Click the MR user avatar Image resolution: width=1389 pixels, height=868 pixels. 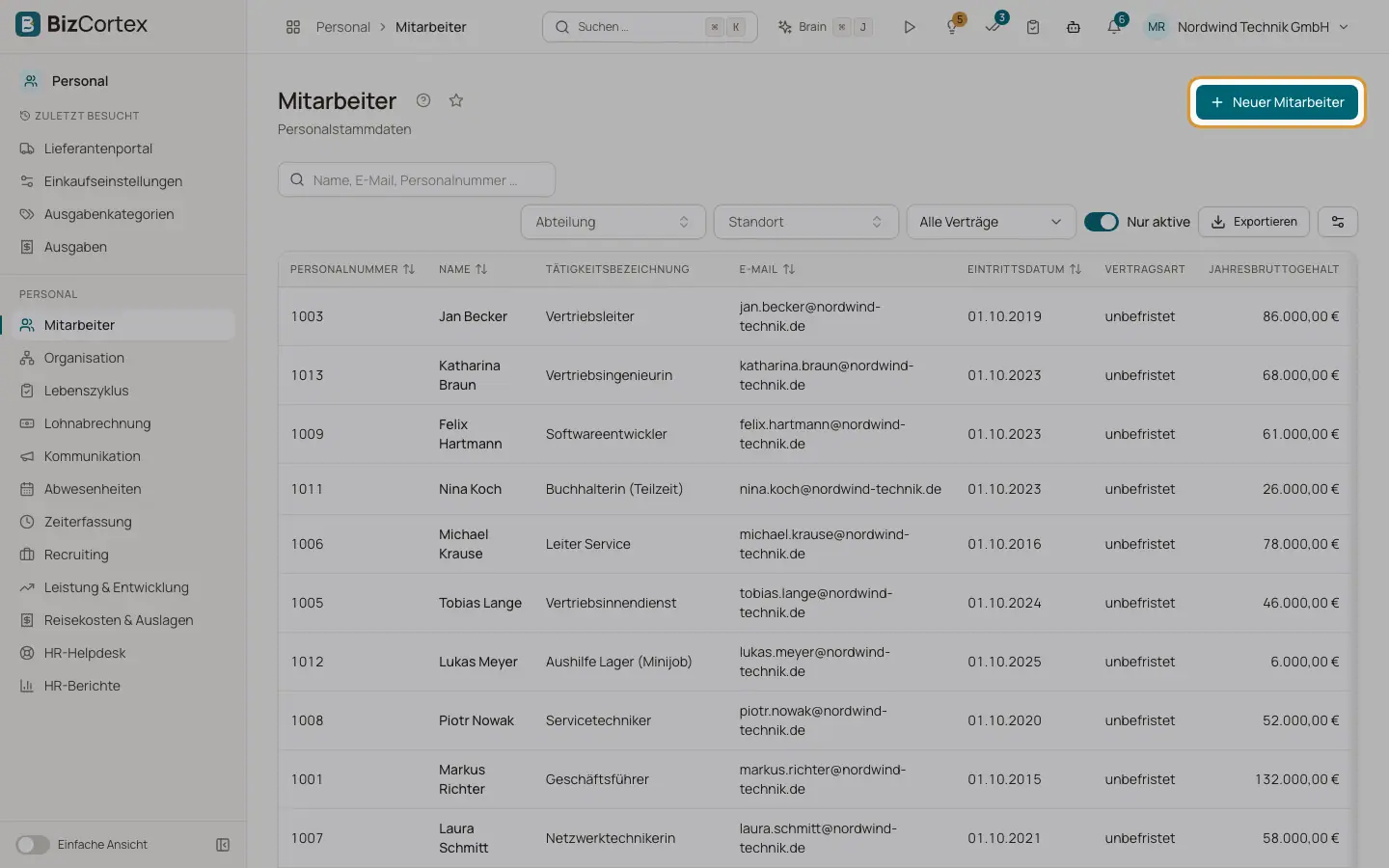(x=1157, y=27)
